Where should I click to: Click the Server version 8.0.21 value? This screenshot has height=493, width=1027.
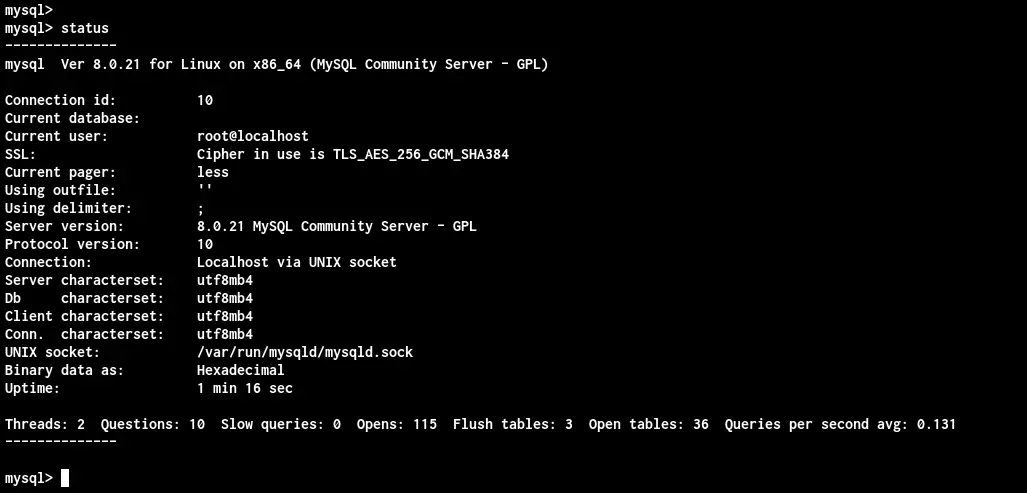pyautogui.click(x=337, y=227)
